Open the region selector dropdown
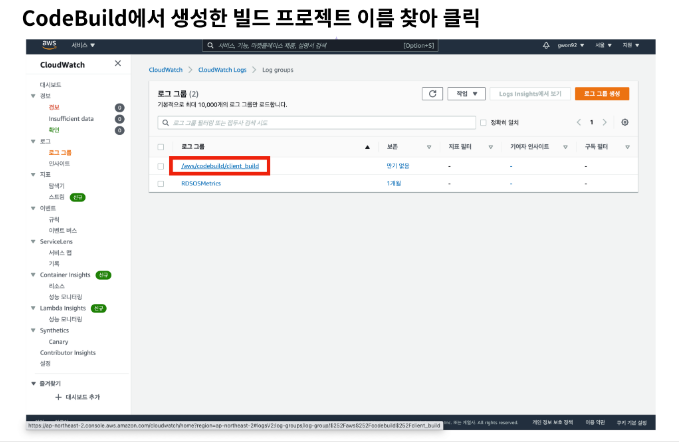This screenshot has height=447, width=679. [x=603, y=45]
